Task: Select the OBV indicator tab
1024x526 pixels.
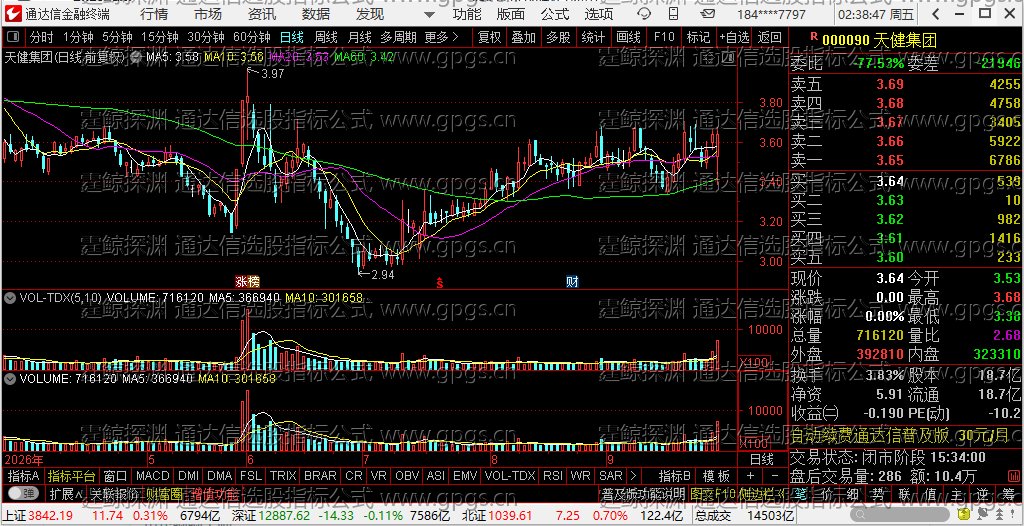Action: (408, 476)
